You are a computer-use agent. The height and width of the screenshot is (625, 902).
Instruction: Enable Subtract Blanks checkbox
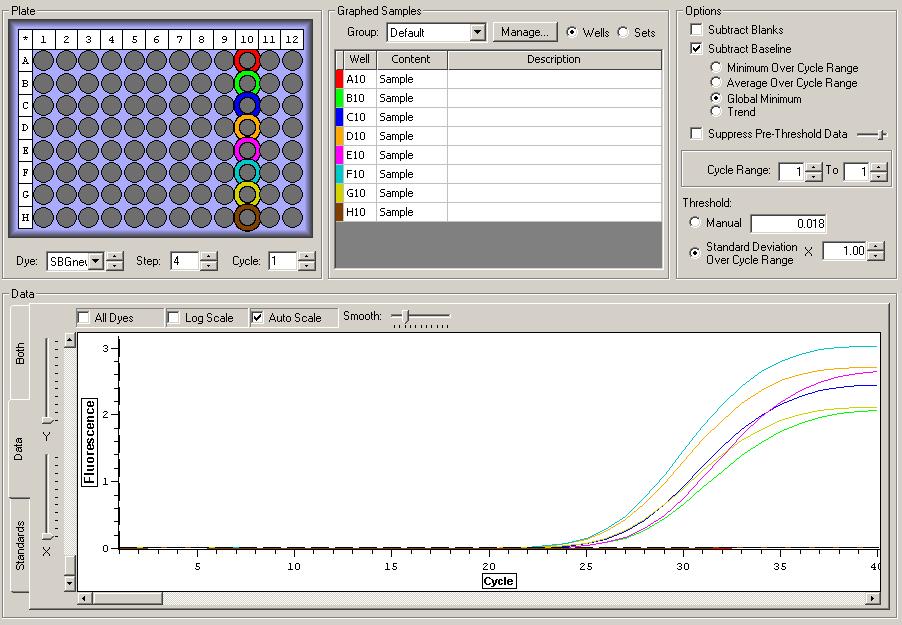point(696,29)
